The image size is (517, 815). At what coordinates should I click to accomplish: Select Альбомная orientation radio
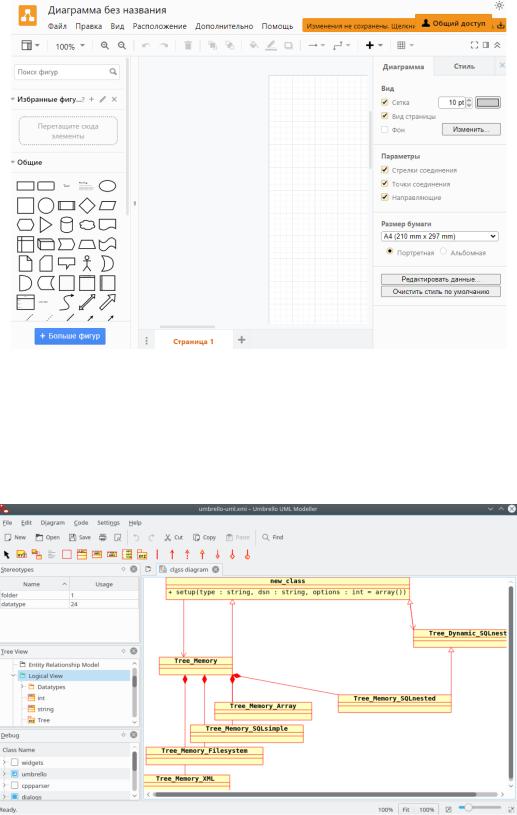tap(443, 252)
